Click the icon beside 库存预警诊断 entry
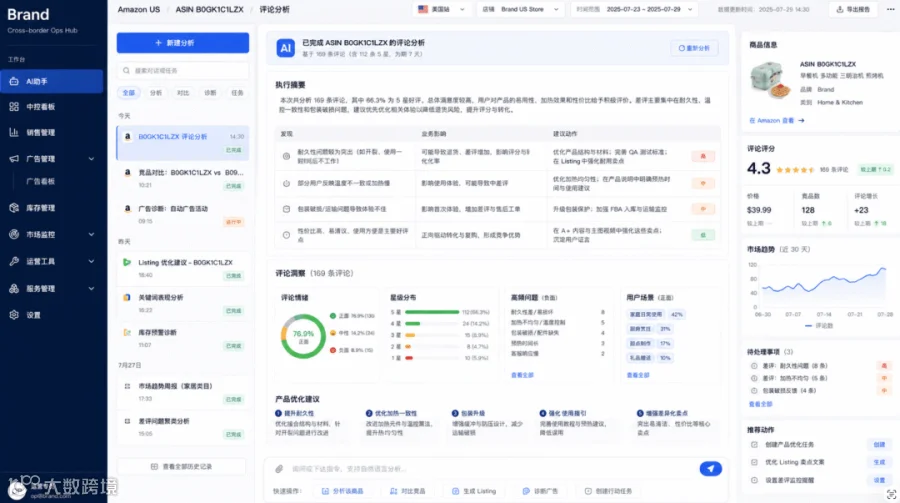 pyautogui.click(x=127, y=332)
